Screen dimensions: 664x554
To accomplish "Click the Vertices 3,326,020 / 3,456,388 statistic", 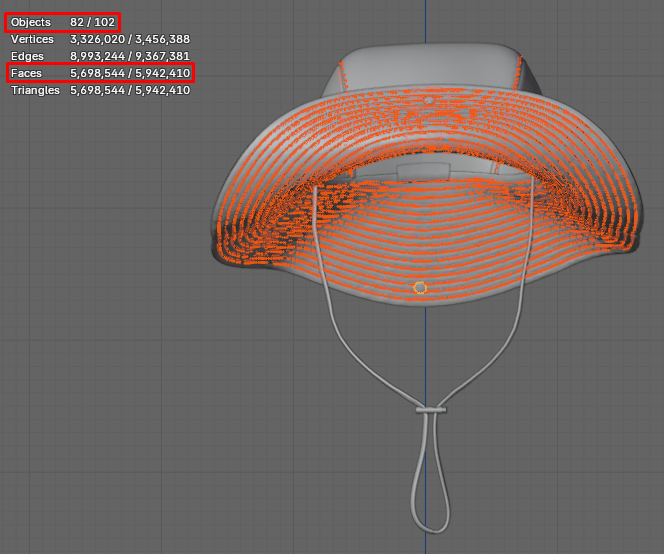I will (x=100, y=39).
